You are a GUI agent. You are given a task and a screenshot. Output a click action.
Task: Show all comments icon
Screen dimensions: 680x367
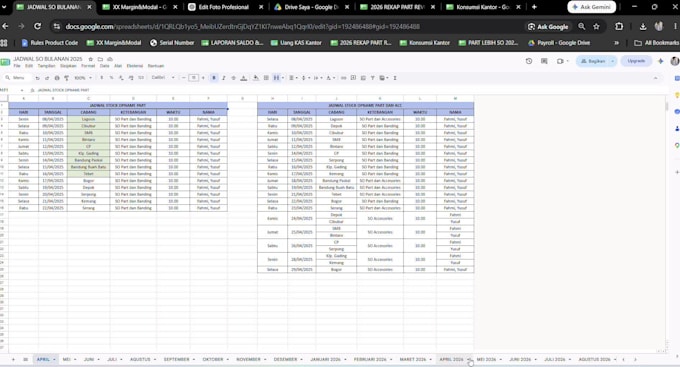(x=544, y=61)
